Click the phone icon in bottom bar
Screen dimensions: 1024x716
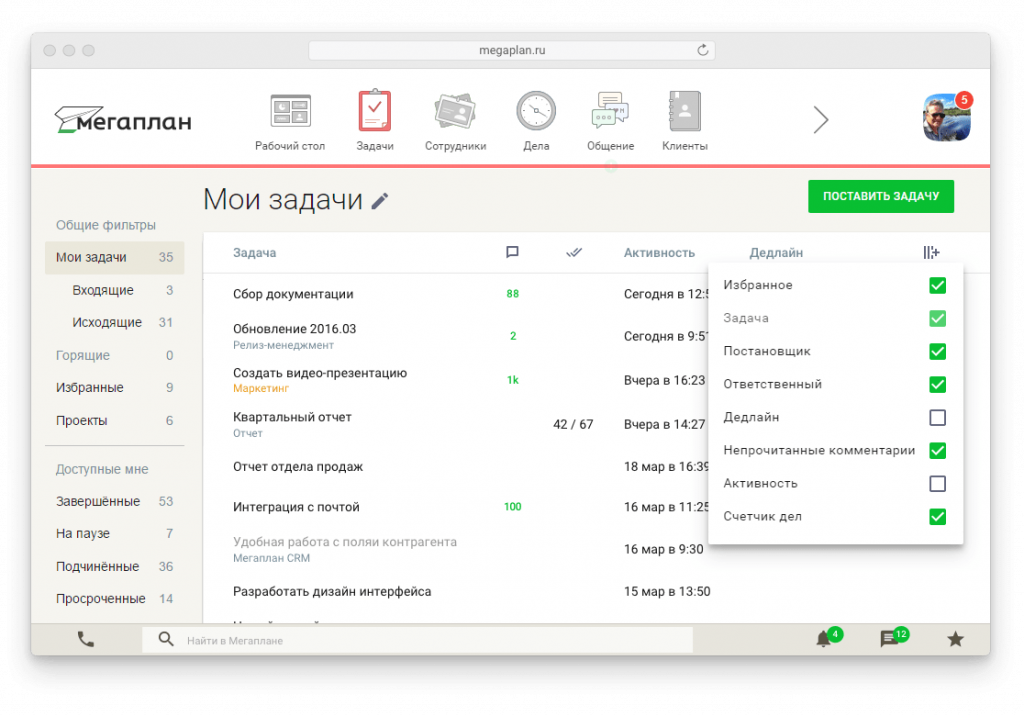point(86,639)
